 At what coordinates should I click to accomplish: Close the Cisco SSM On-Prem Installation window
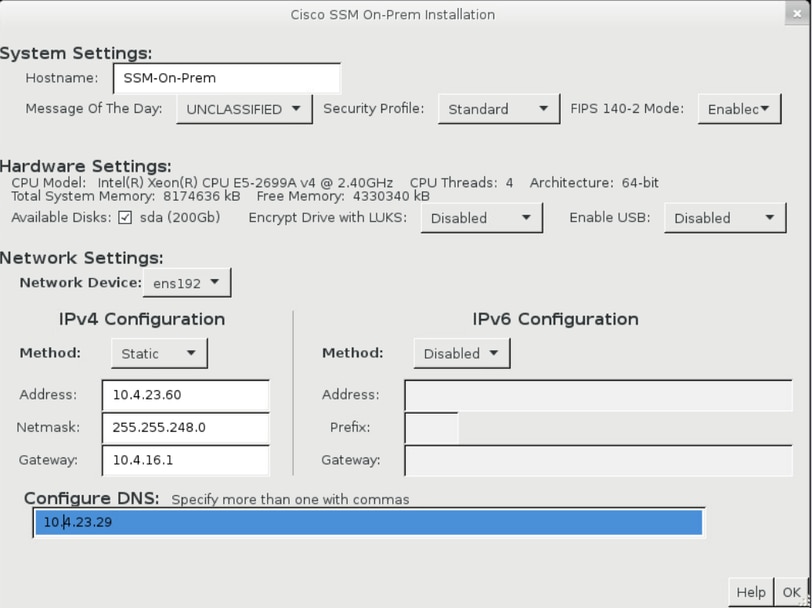796,14
